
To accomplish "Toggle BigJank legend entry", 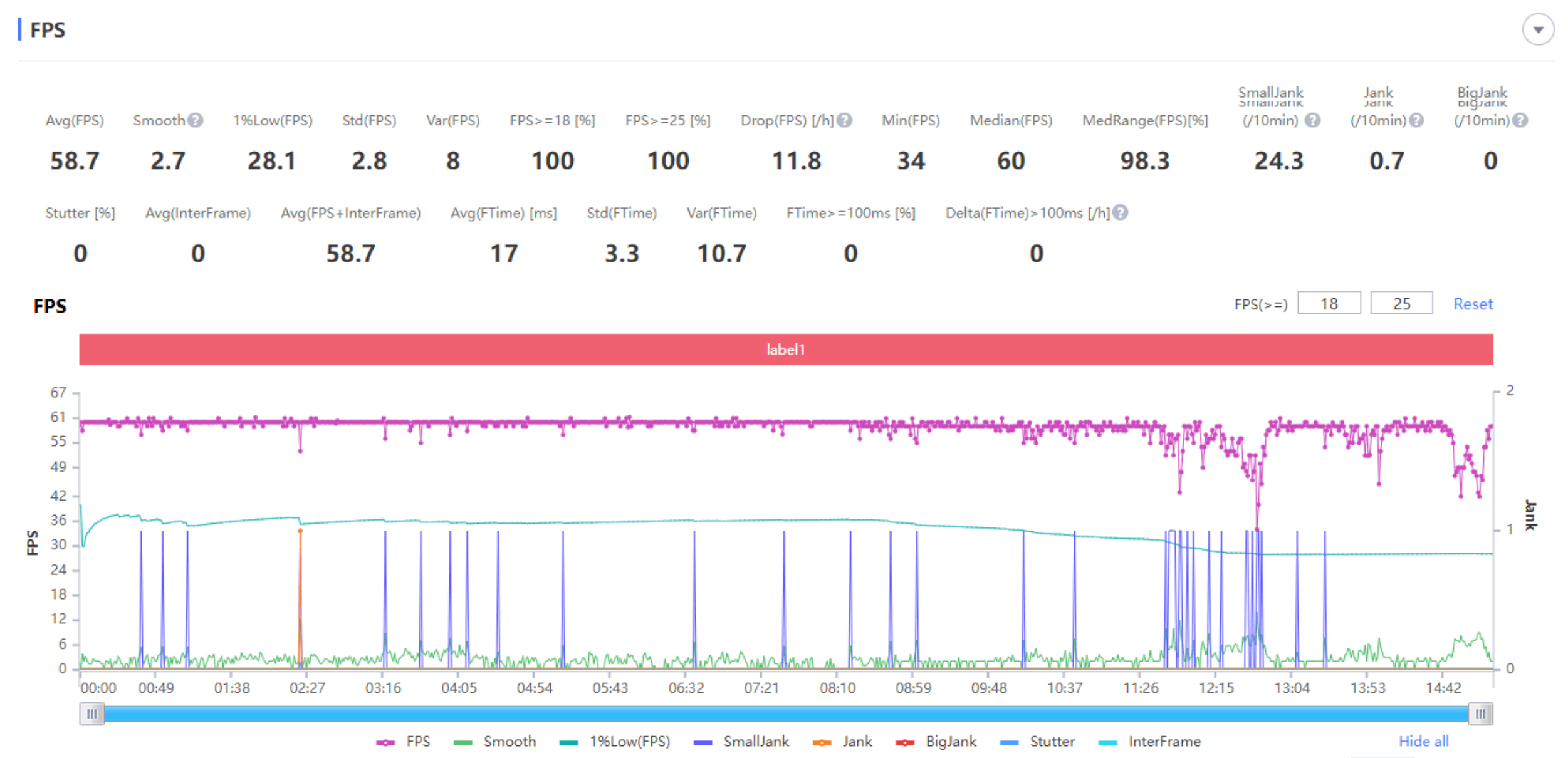I will pos(937,742).
